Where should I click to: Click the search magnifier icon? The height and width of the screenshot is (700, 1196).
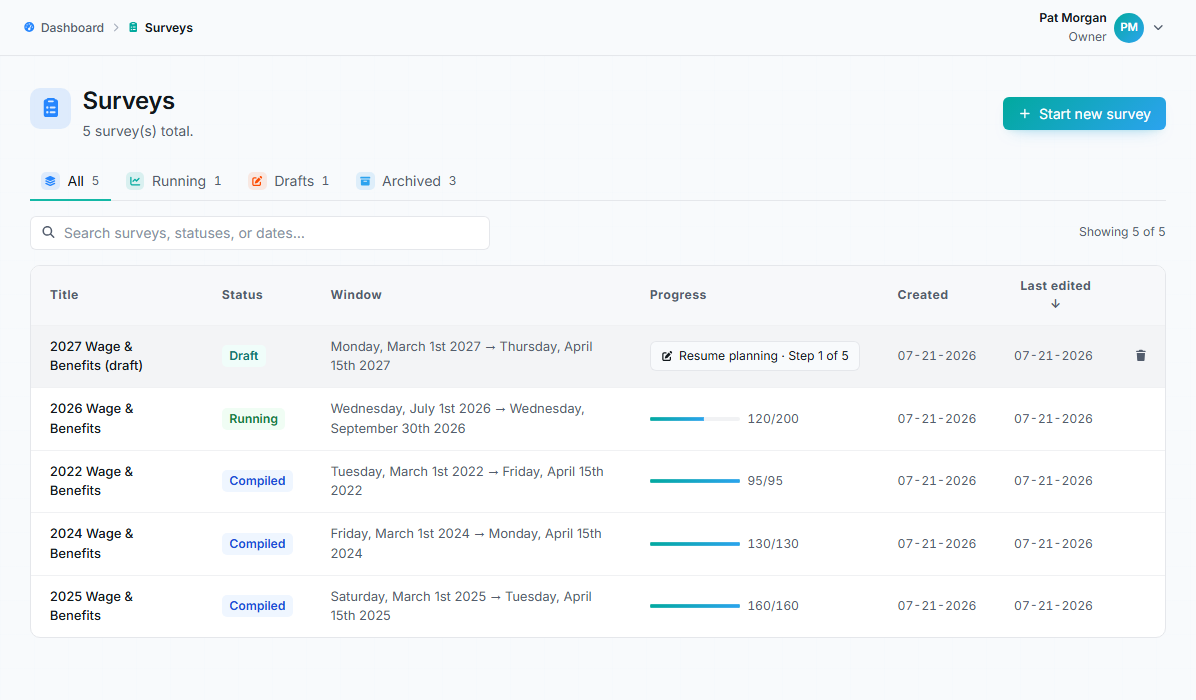[x=48, y=233]
